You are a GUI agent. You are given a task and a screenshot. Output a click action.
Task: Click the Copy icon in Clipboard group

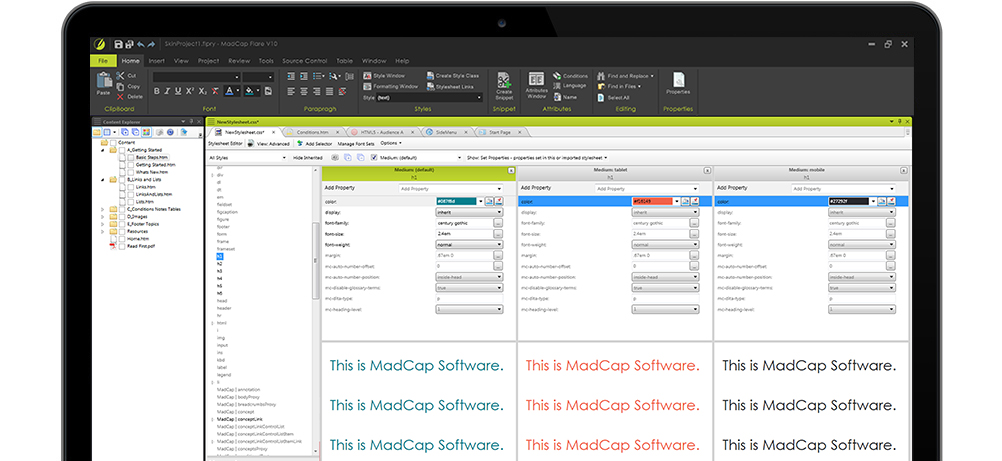120,86
